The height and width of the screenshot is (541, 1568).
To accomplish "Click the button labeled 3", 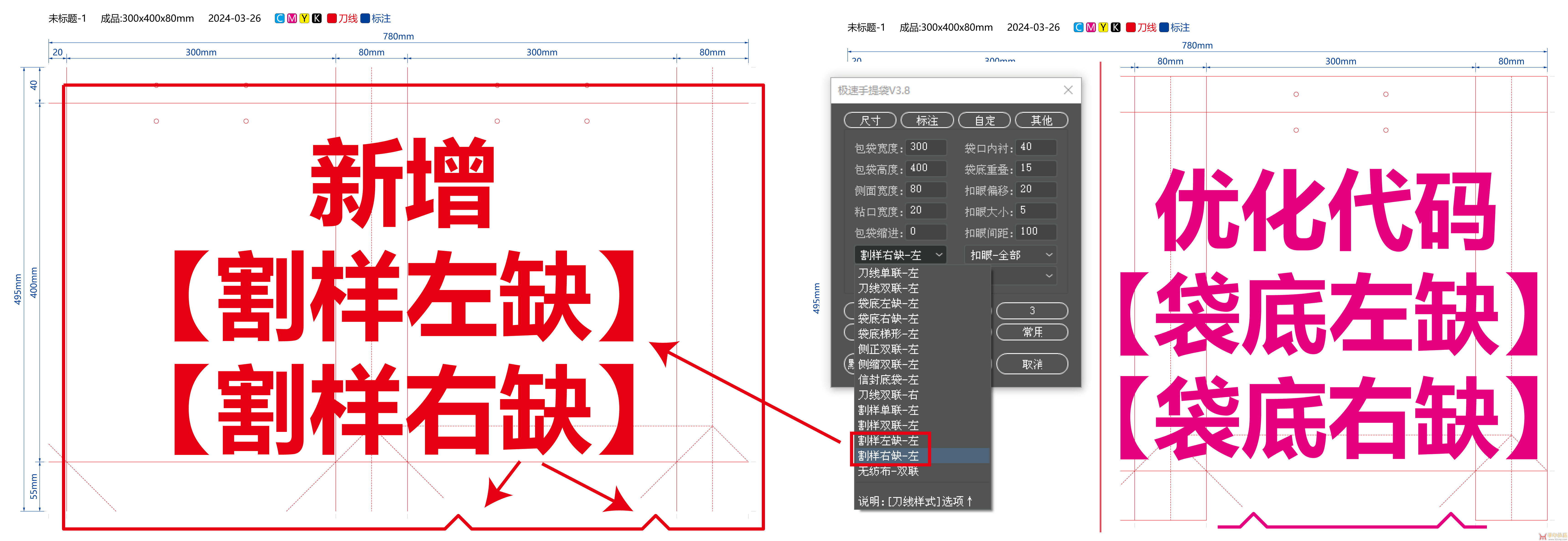I will tap(1032, 311).
